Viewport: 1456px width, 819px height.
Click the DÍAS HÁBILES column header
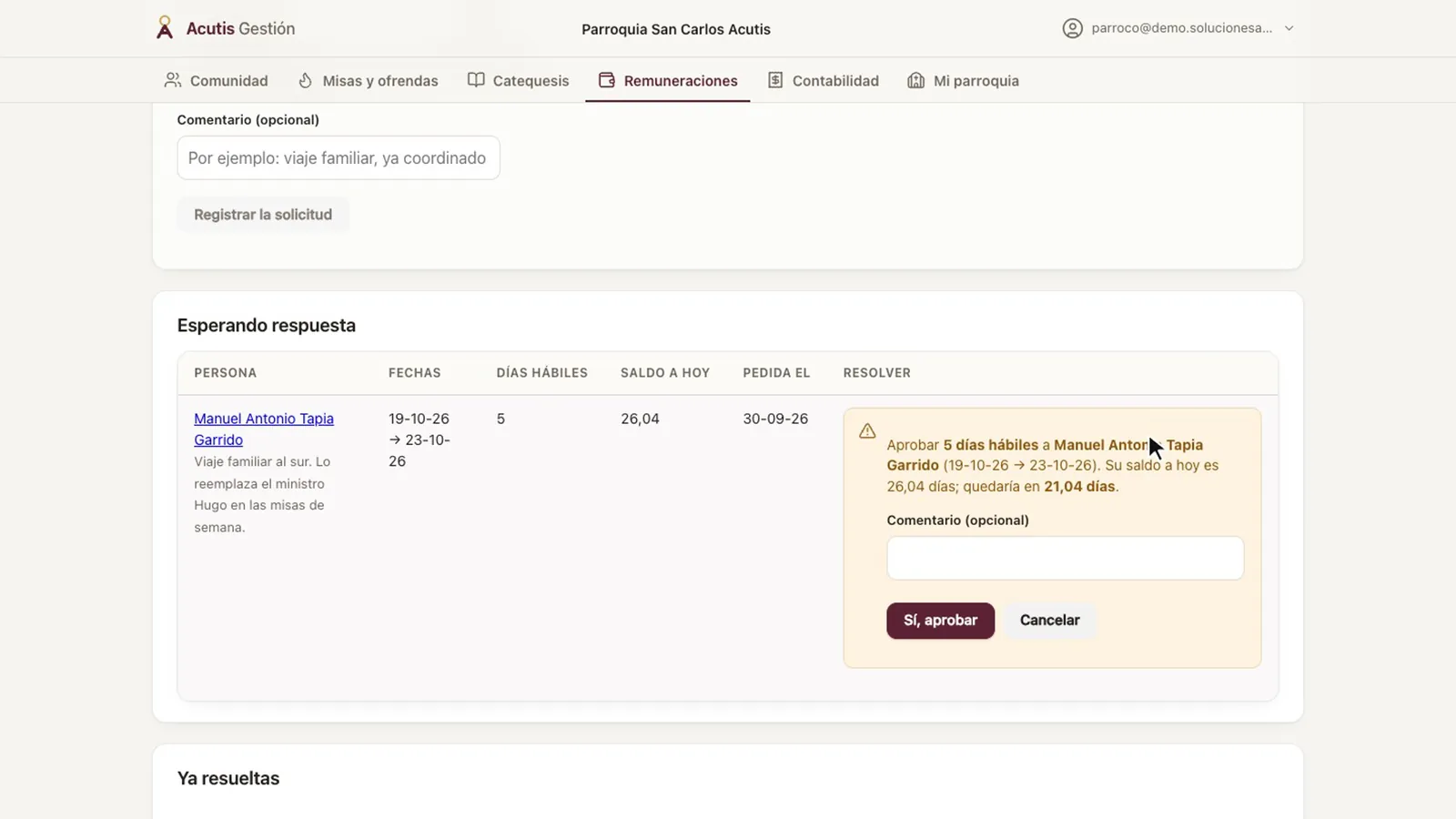tap(541, 373)
